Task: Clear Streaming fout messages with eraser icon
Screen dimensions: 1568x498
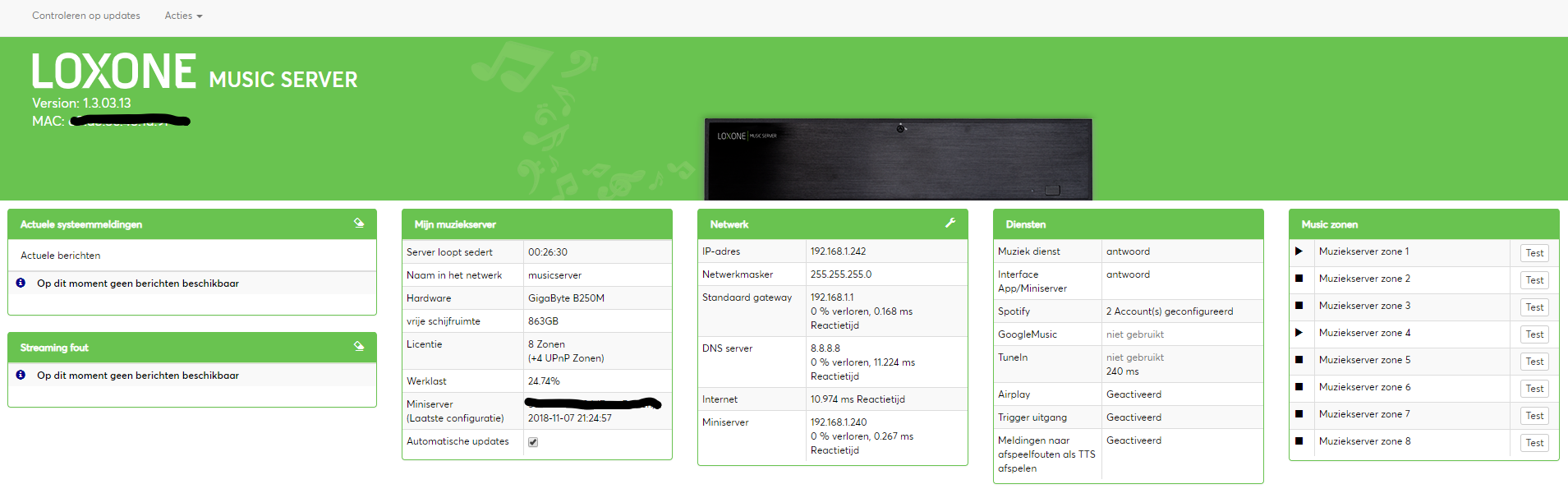Action: tap(359, 346)
